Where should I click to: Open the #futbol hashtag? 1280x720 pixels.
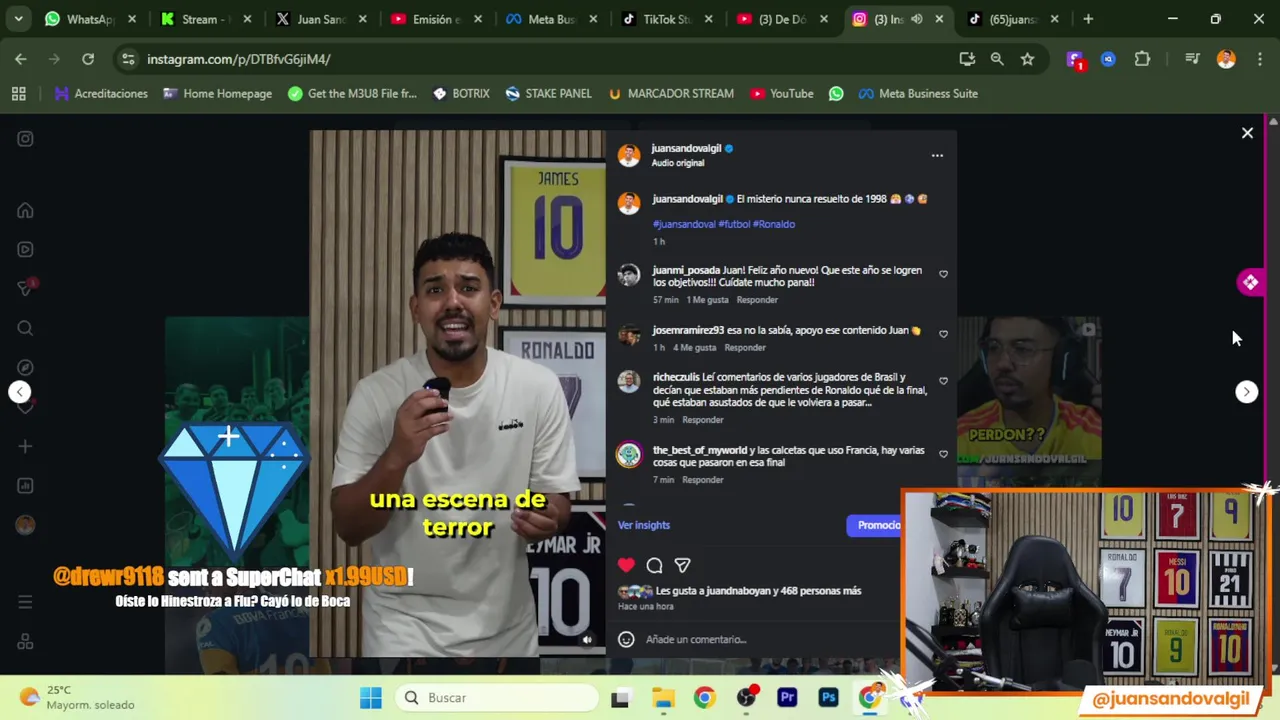click(734, 224)
